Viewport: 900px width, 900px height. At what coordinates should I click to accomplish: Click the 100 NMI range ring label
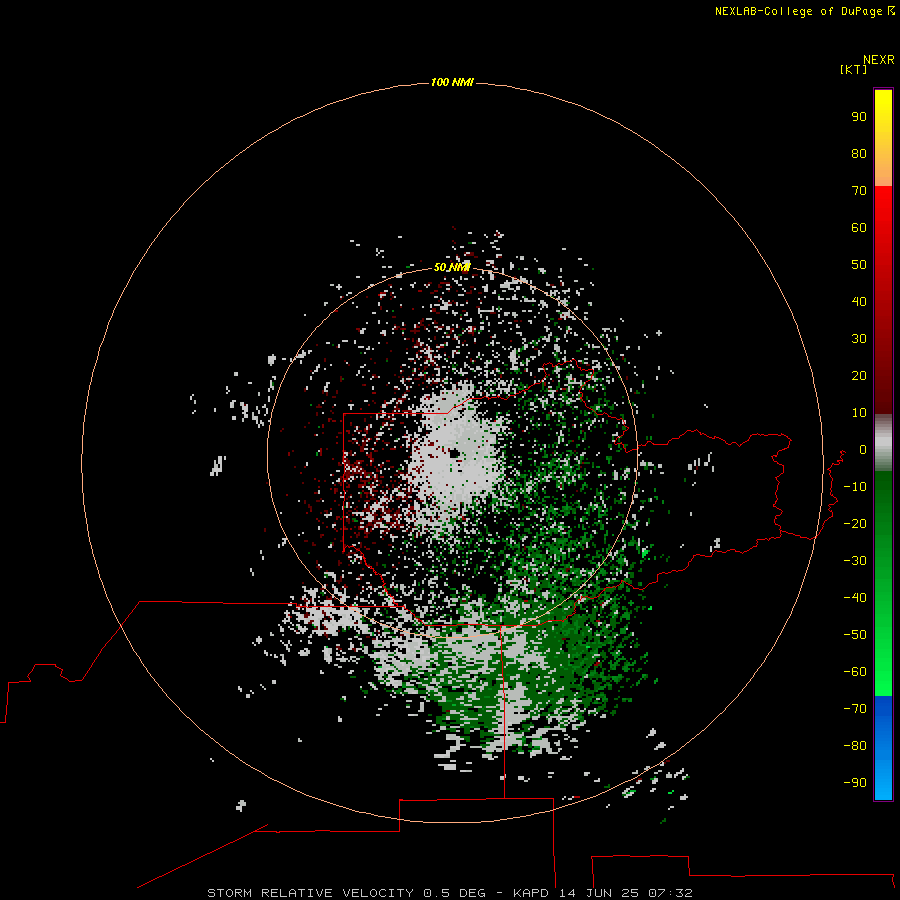pos(452,82)
